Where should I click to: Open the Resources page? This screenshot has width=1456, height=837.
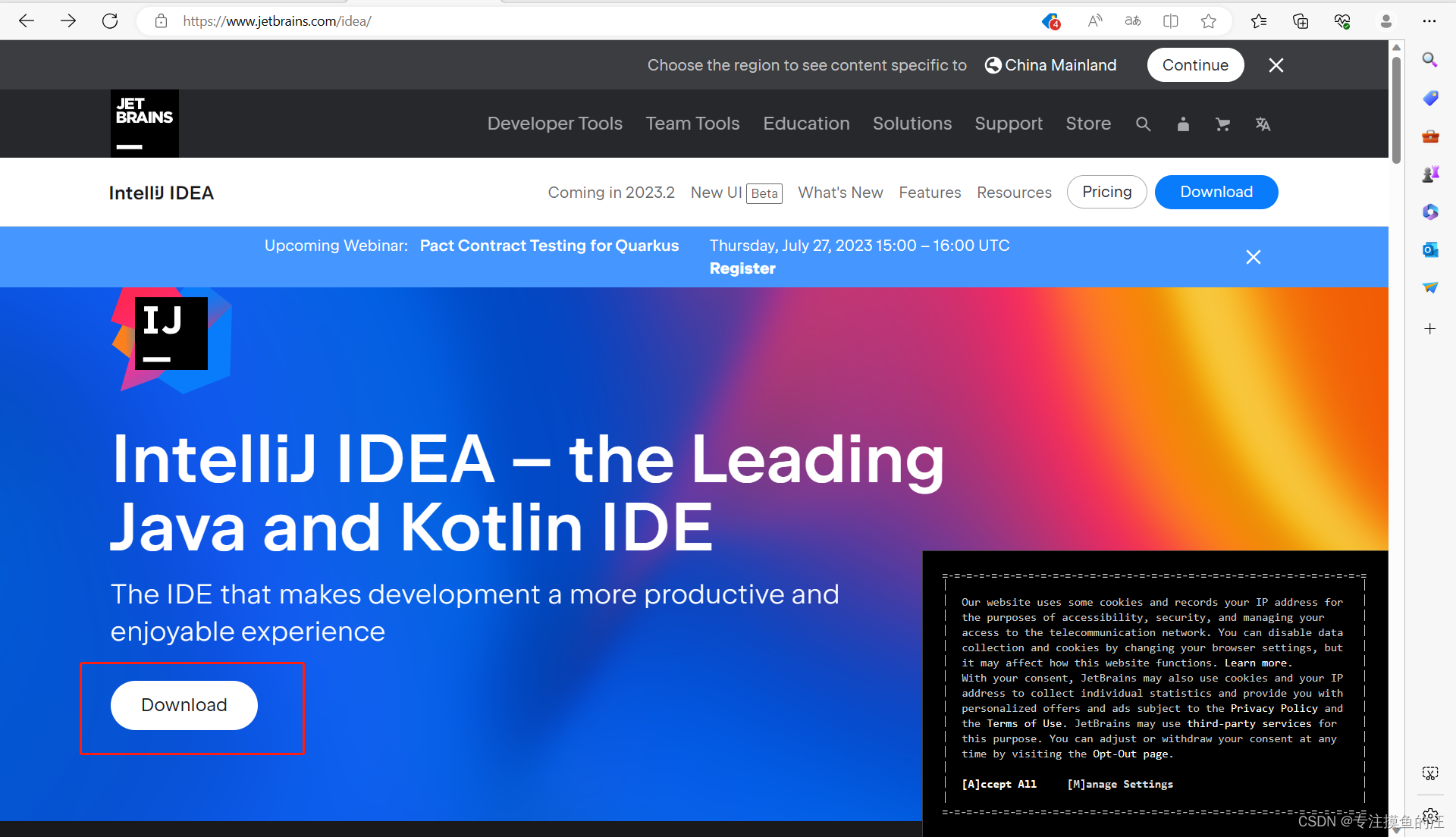(1014, 193)
